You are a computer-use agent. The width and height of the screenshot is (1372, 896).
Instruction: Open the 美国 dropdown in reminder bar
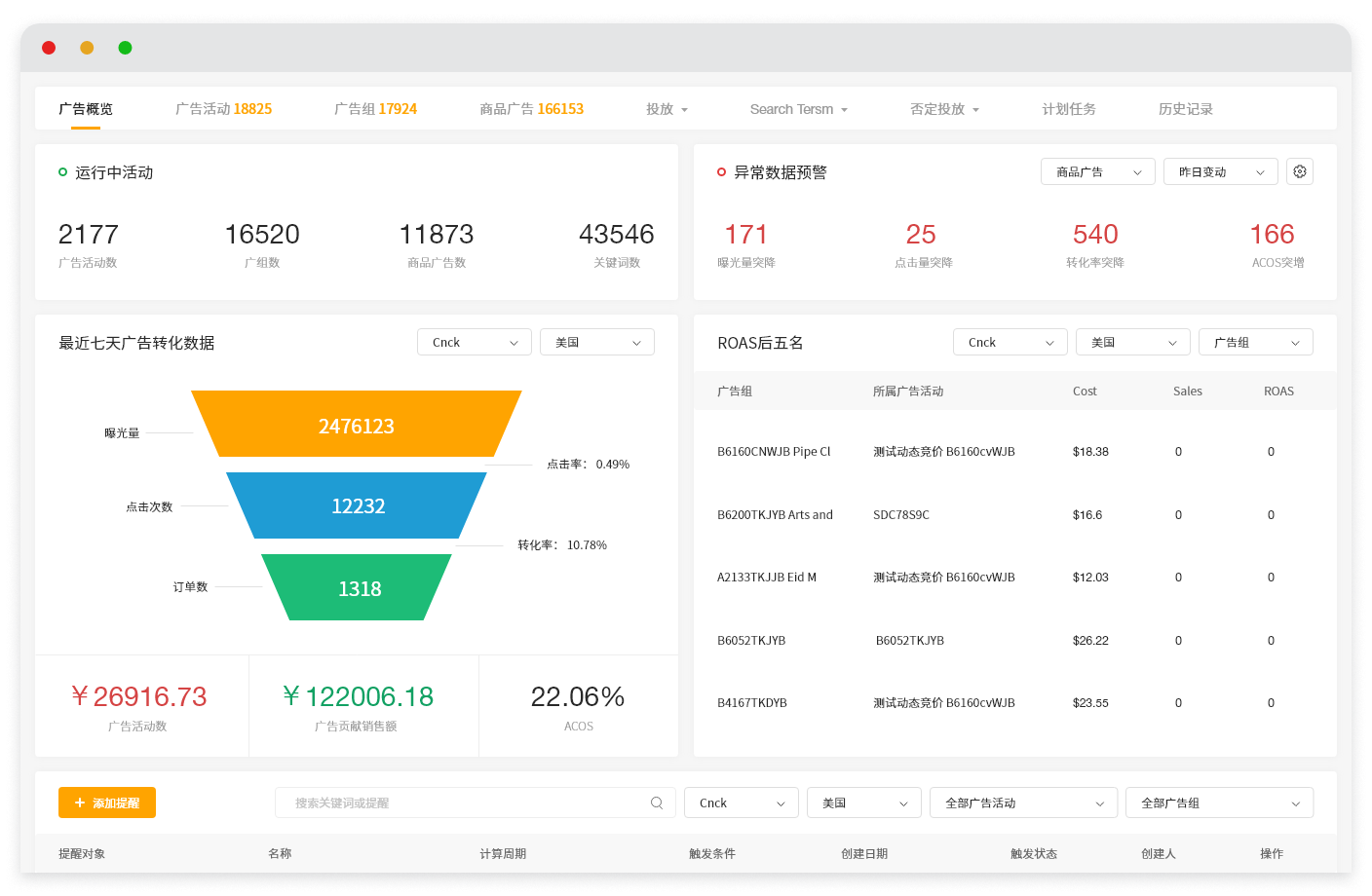point(864,803)
